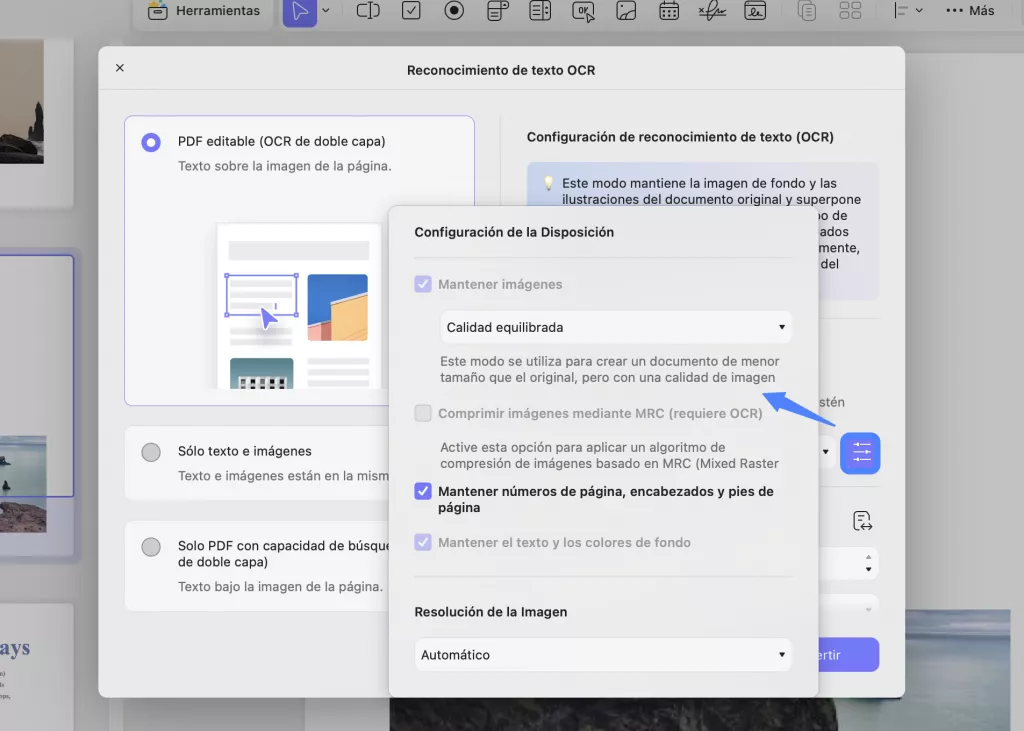This screenshot has width=1024, height=731.
Task: Click the duplicate fields icon
Action: [x=807, y=10]
